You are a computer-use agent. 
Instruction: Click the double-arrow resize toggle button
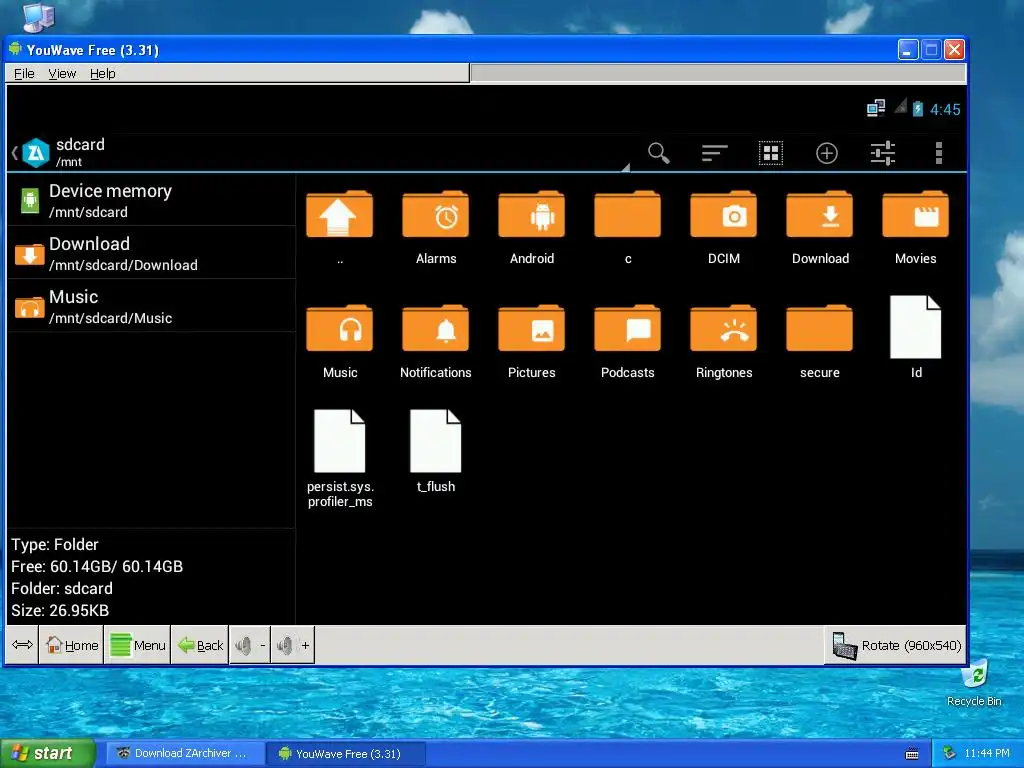pos(22,645)
